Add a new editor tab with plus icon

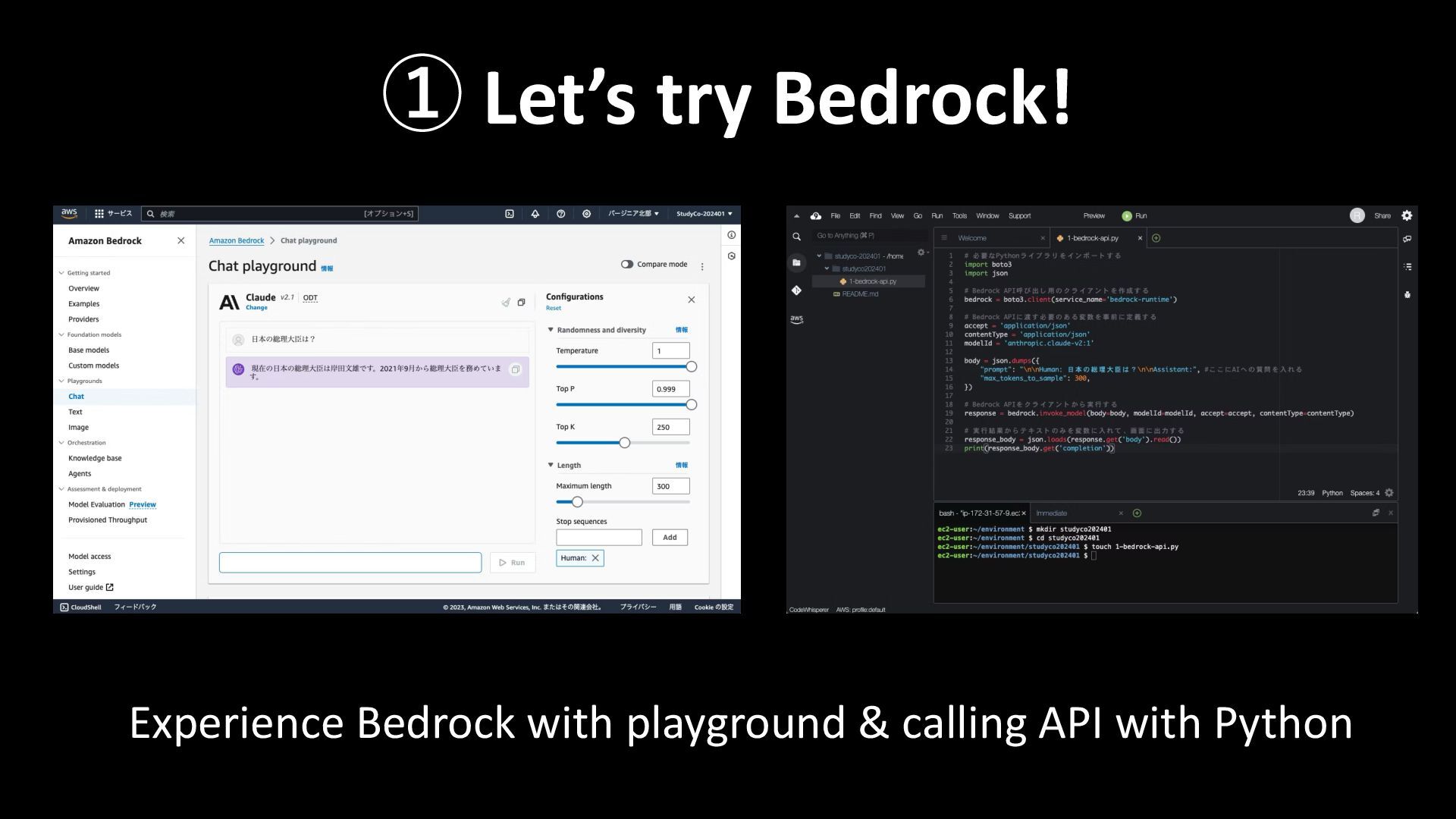coord(1156,238)
